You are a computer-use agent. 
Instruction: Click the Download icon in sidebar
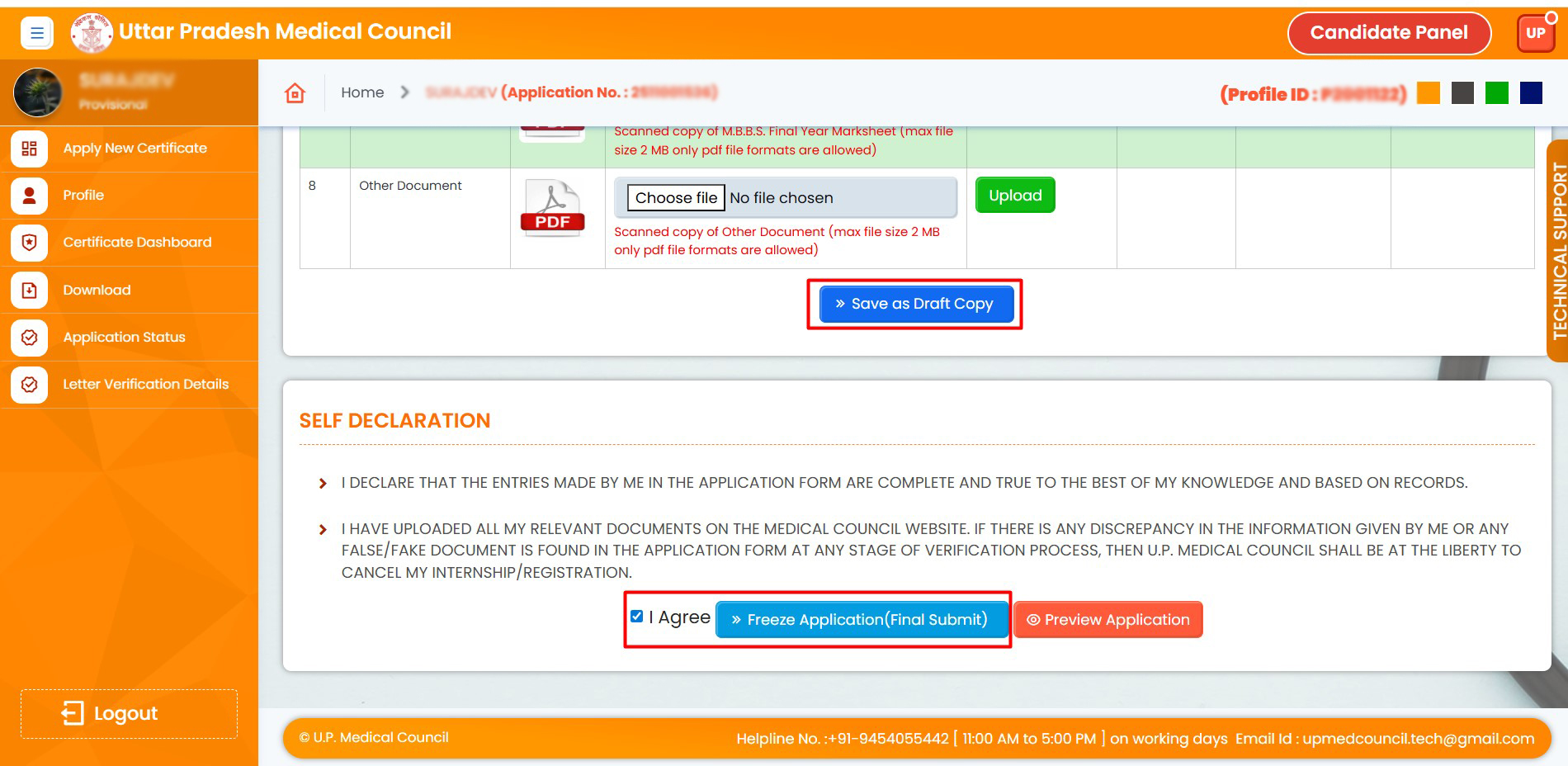(30, 290)
